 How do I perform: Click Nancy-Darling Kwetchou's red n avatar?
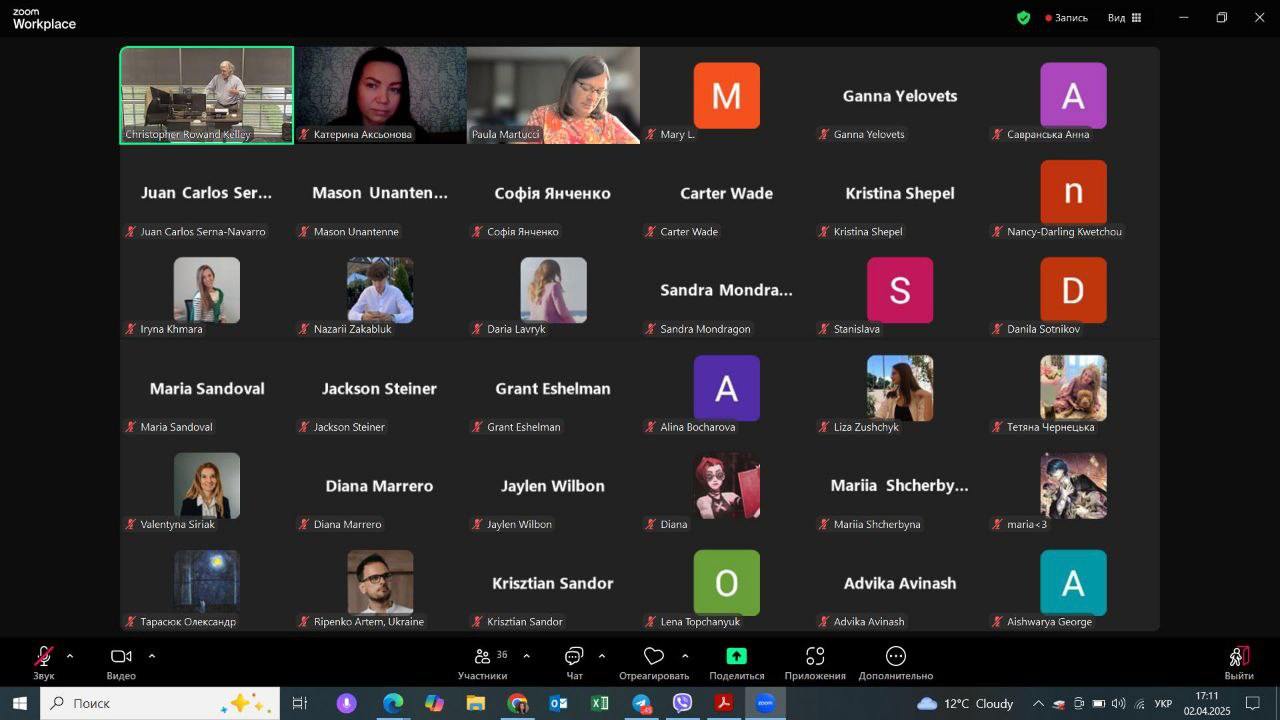[x=1073, y=193]
